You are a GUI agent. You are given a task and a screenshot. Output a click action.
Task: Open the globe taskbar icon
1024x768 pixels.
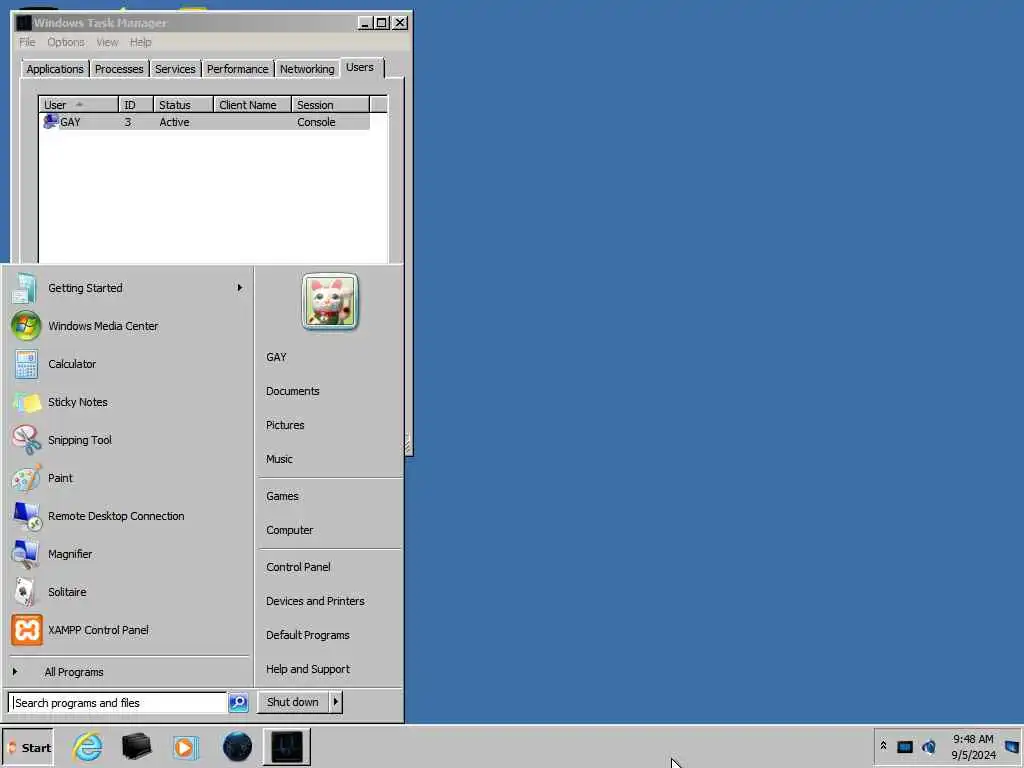click(x=237, y=747)
